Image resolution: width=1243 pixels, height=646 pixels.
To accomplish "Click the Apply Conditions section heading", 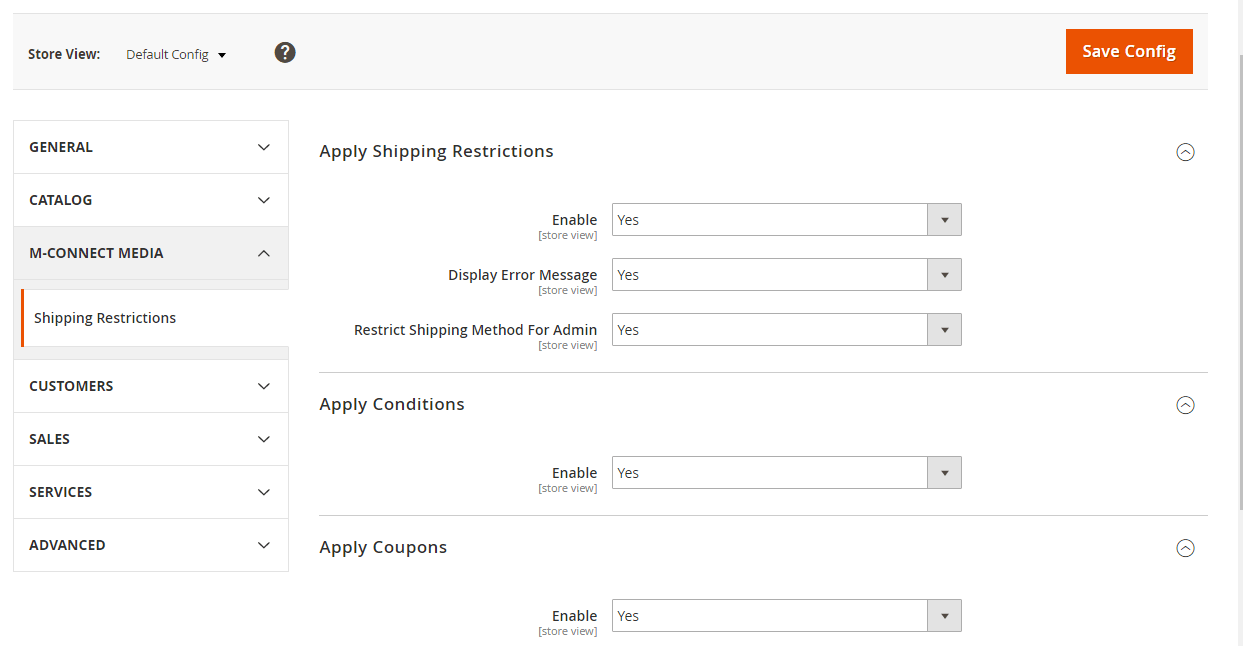I will (x=392, y=405).
